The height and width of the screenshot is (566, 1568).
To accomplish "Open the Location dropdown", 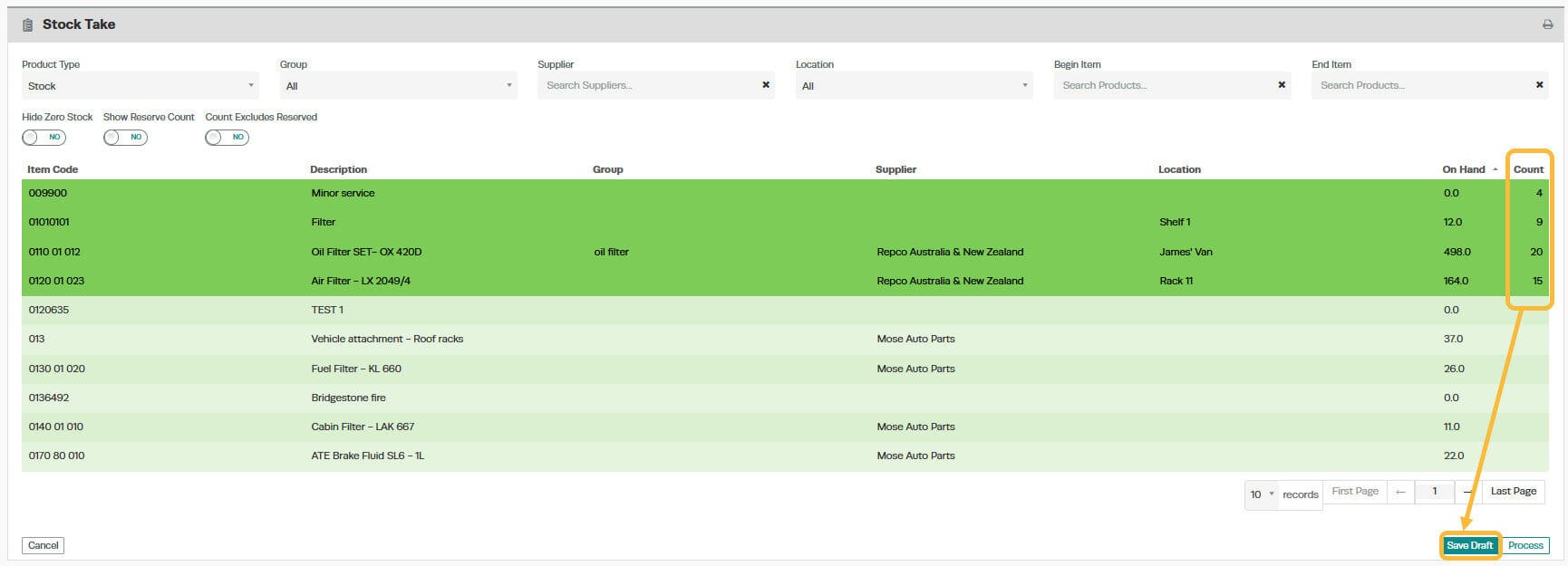I will (914, 86).
